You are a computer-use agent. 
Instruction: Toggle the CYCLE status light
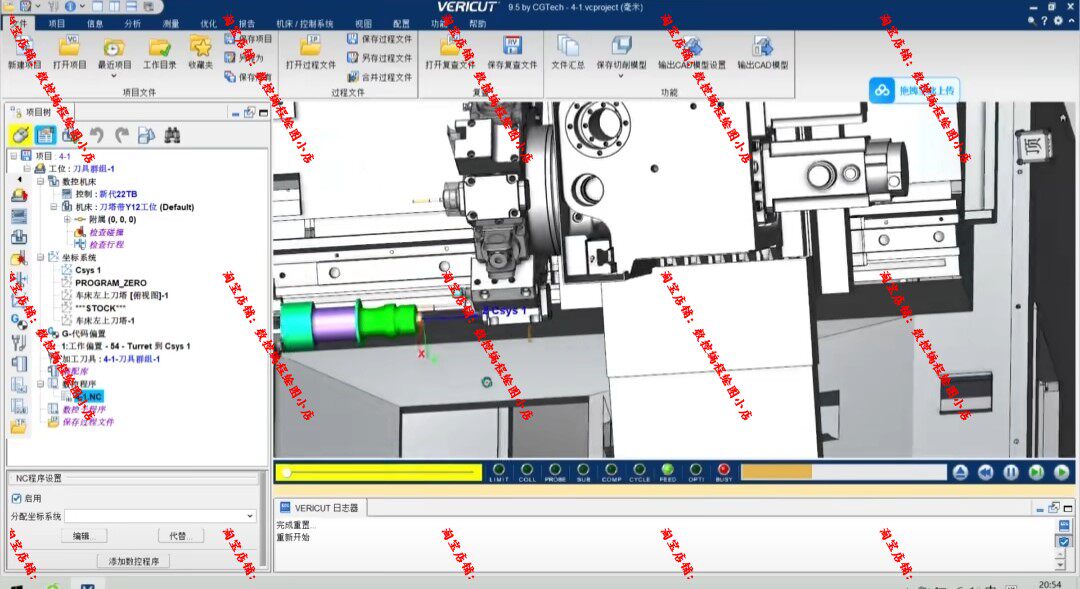639,470
